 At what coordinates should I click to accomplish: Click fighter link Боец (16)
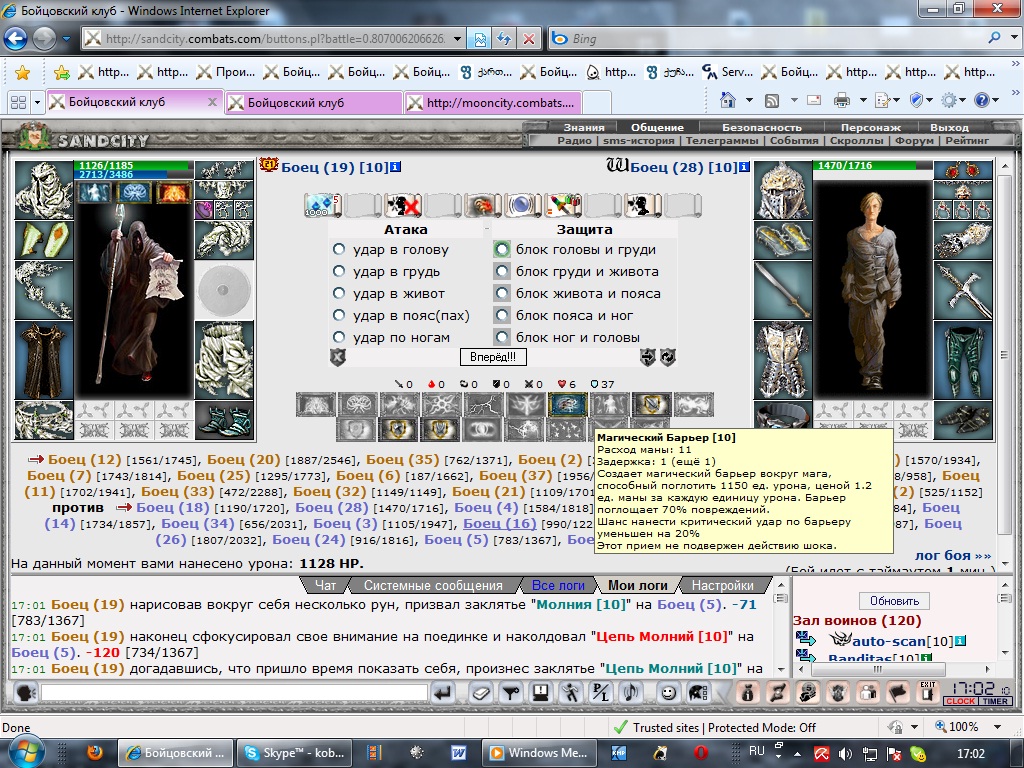click(500, 524)
